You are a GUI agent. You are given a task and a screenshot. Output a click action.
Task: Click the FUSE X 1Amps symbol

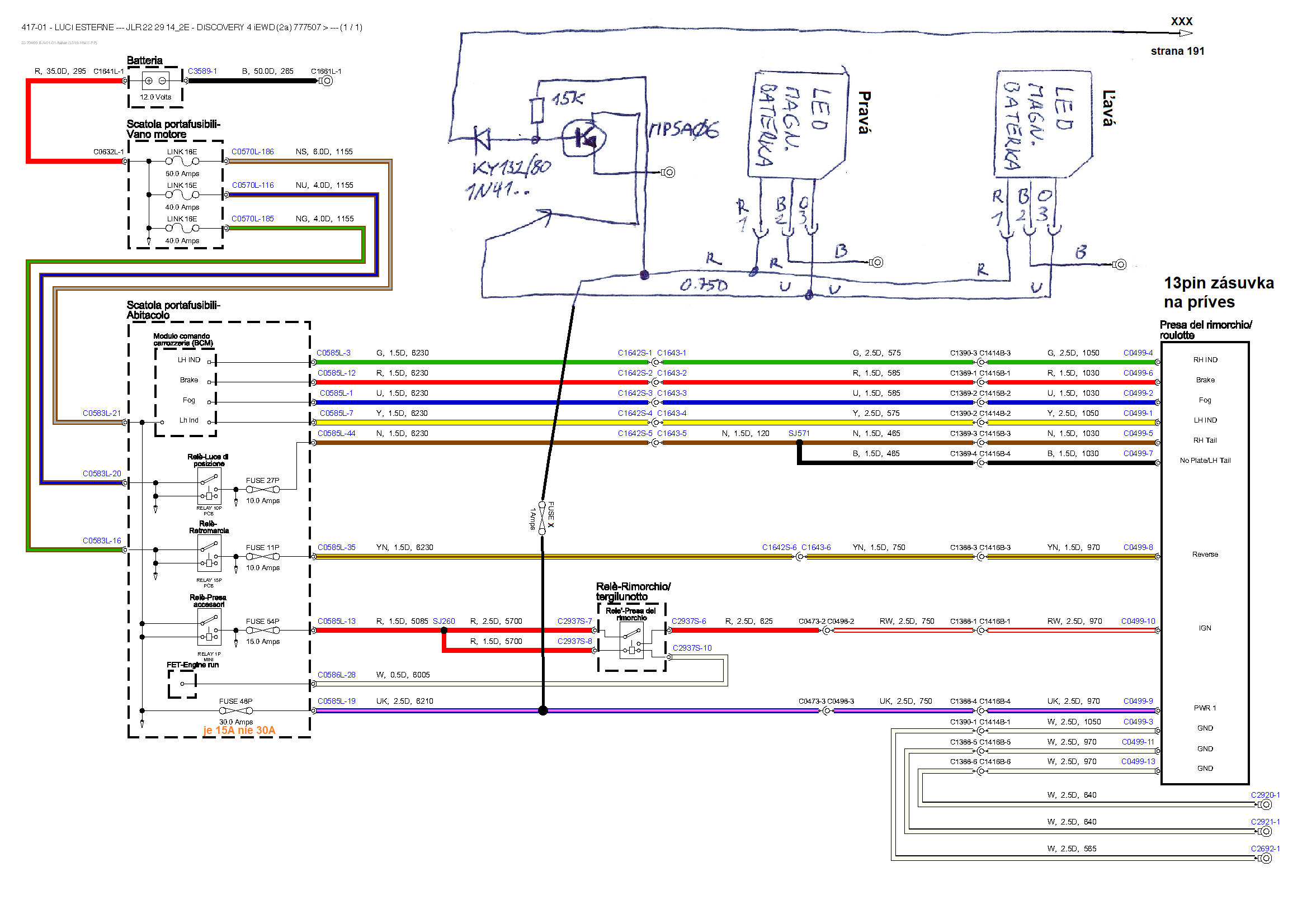(542, 518)
